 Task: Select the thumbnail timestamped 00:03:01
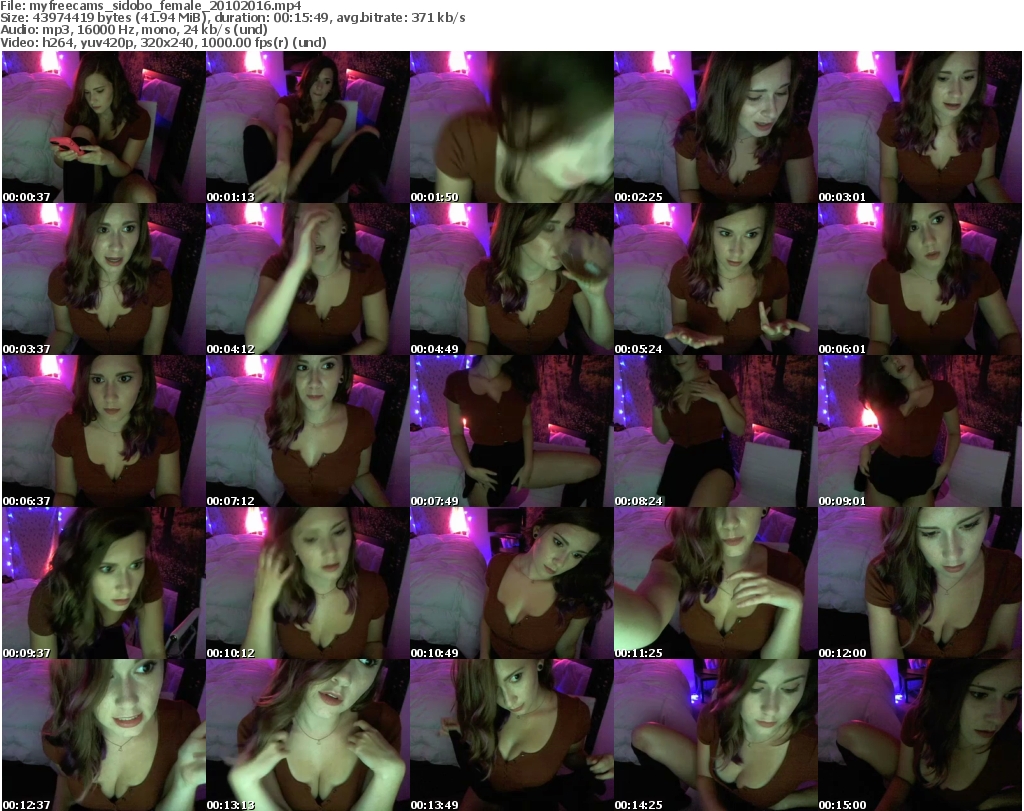[x=920, y=127]
